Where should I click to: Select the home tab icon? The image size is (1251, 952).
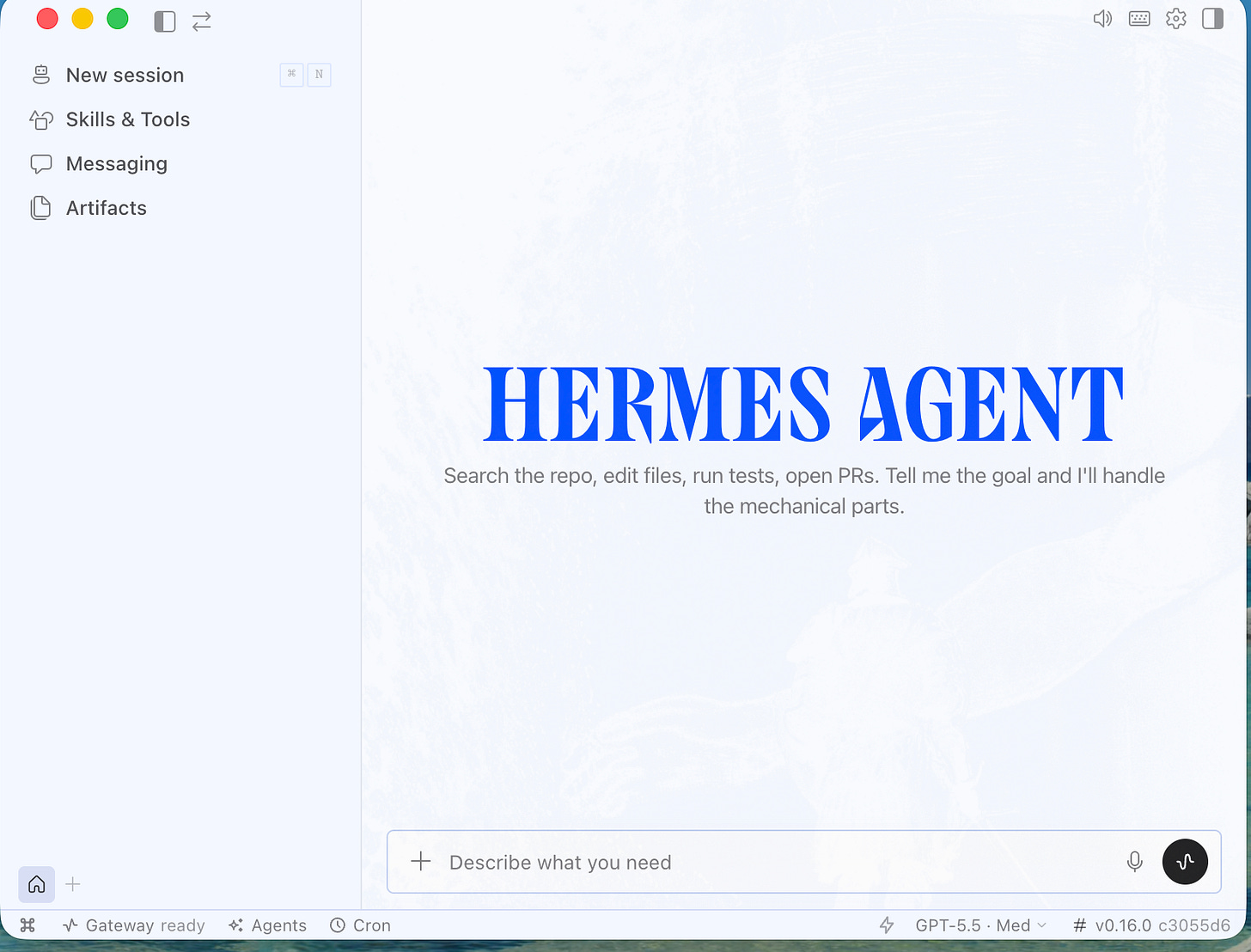(x=37, y=884)
